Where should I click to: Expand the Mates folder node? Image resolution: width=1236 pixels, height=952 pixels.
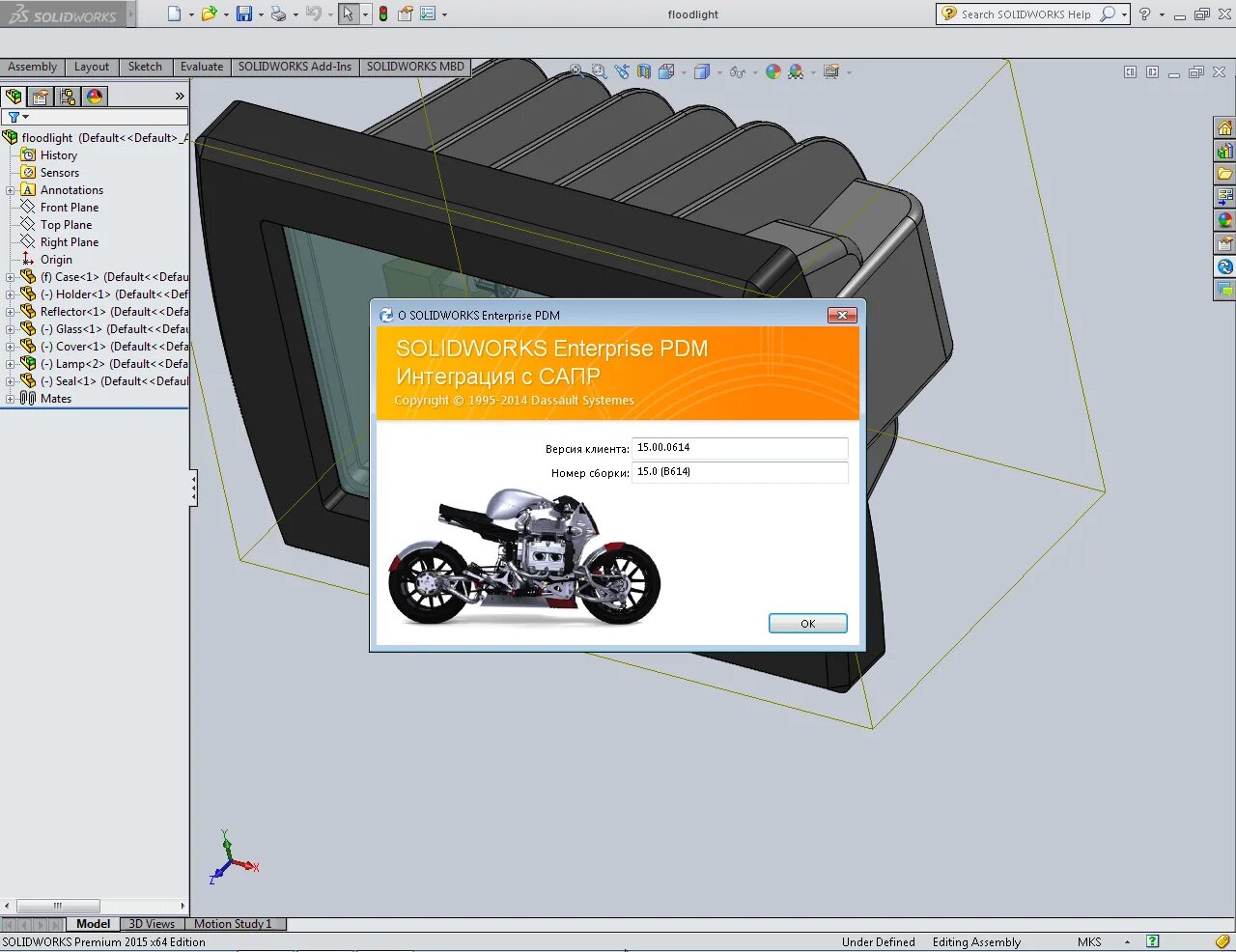[11, 399]
